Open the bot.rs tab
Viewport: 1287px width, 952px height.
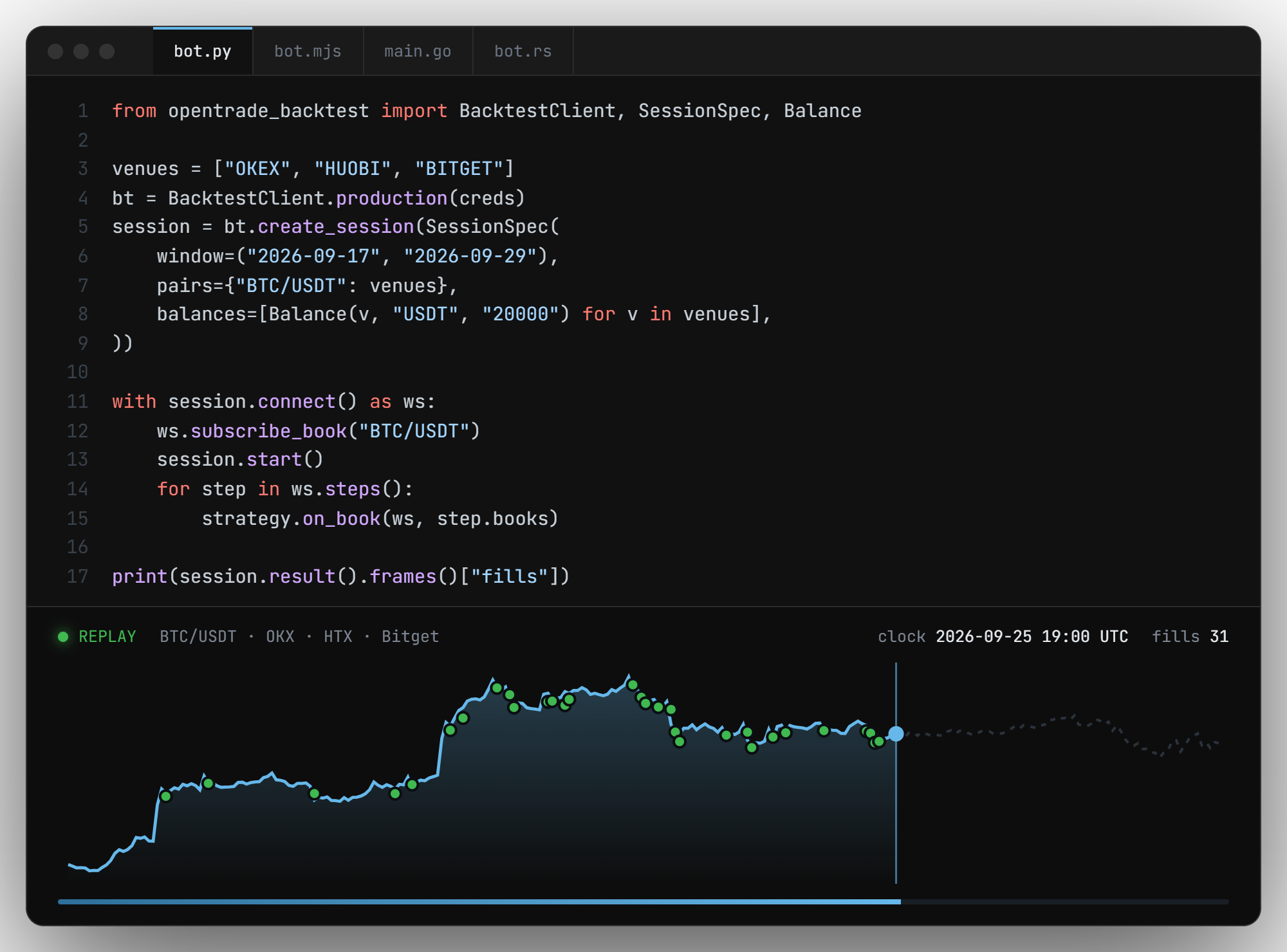coord(523,51)
